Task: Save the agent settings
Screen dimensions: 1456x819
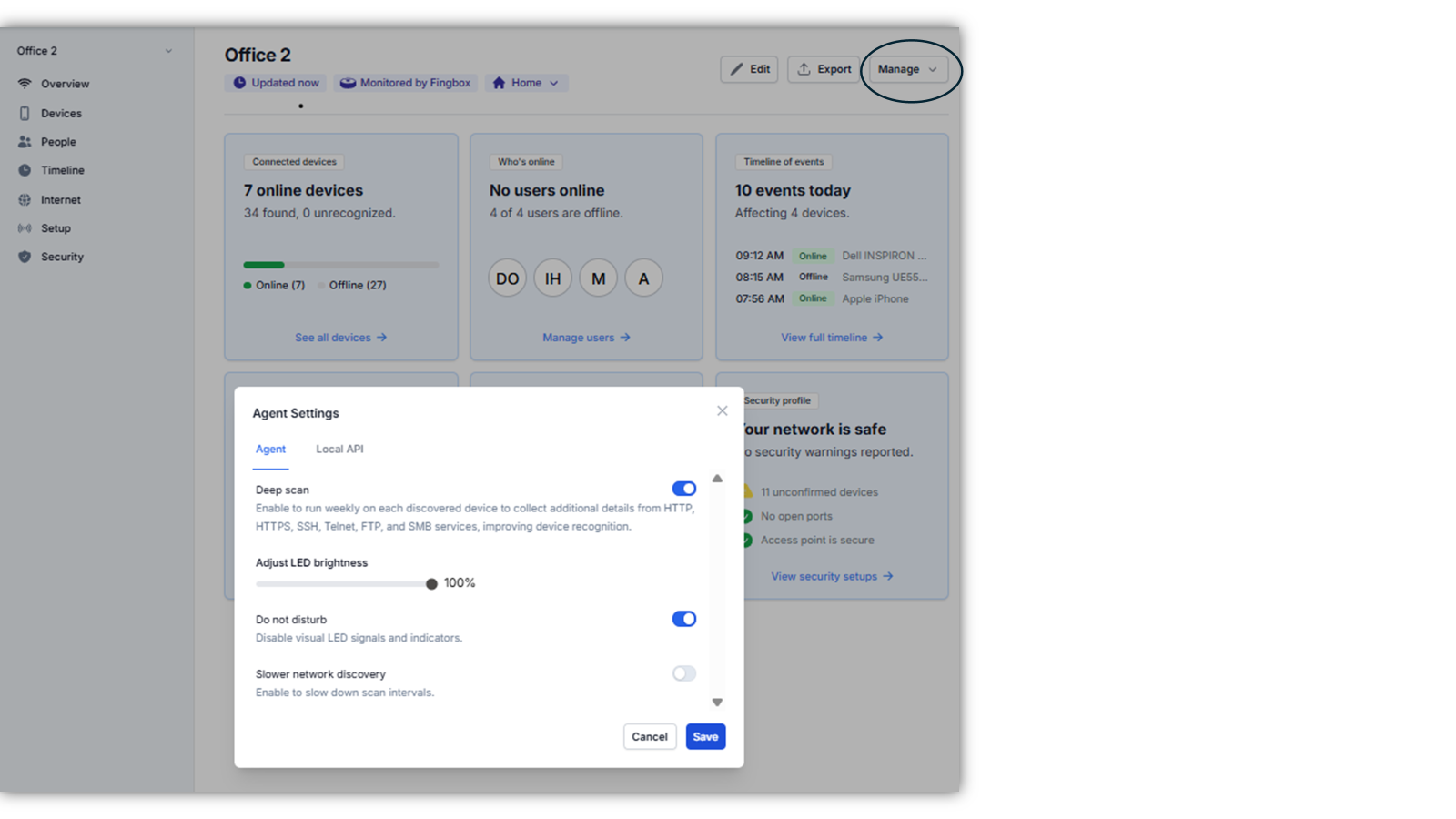Action: click(x=705, y=737)
